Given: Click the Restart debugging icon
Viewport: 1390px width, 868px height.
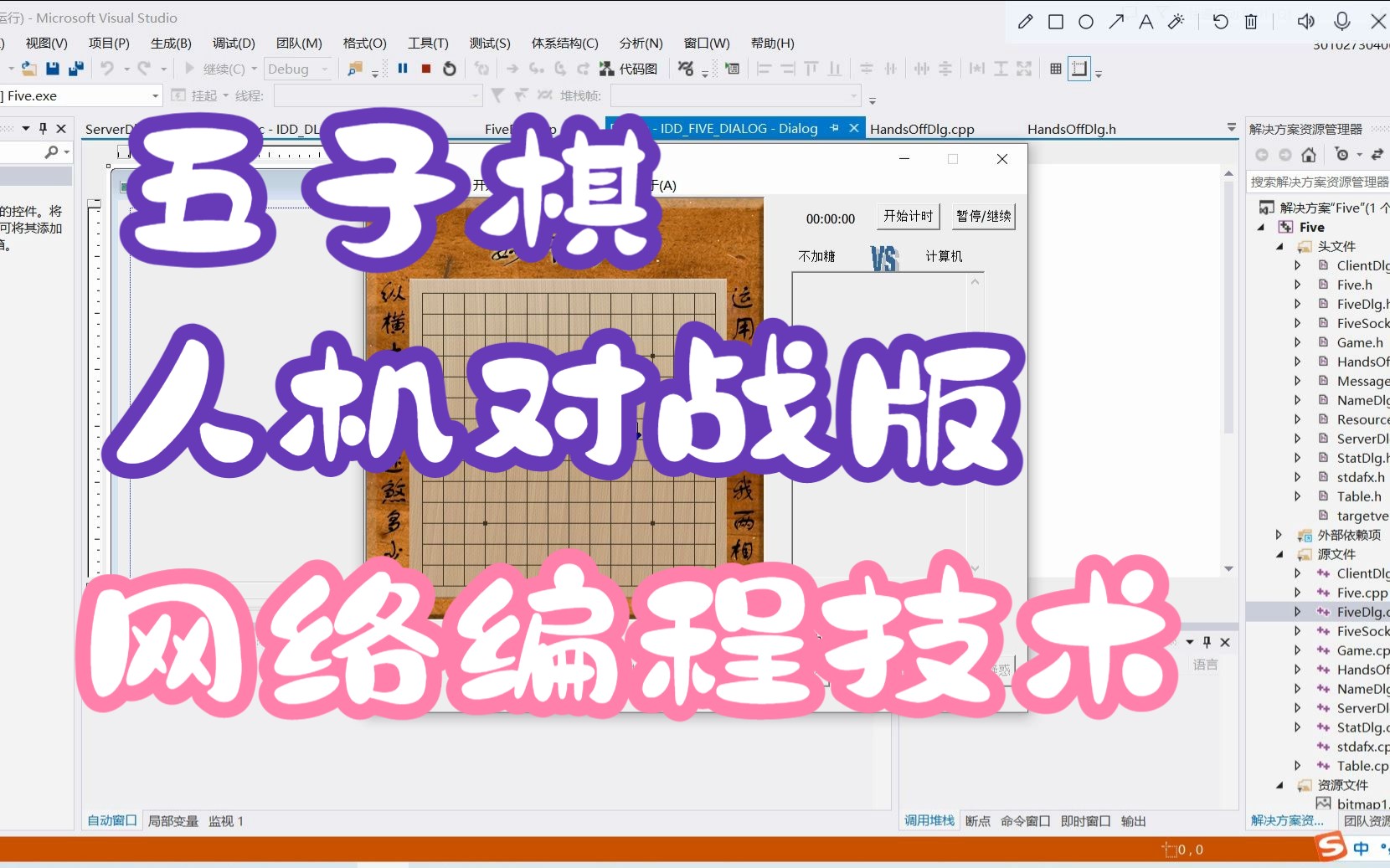Looking at the screenshot, I should coord(449,69).
